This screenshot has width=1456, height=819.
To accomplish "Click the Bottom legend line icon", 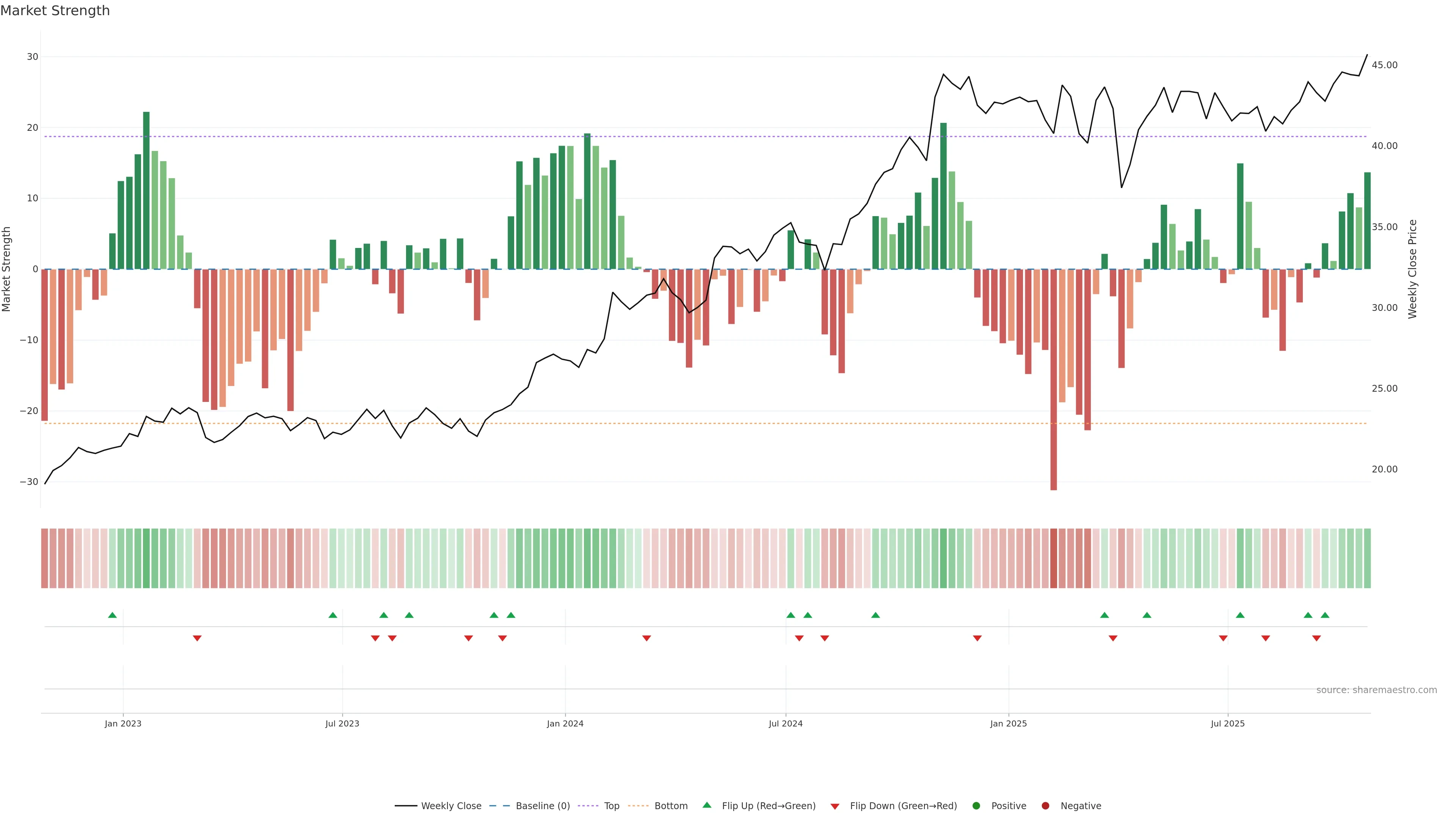I will pos(638,805).
